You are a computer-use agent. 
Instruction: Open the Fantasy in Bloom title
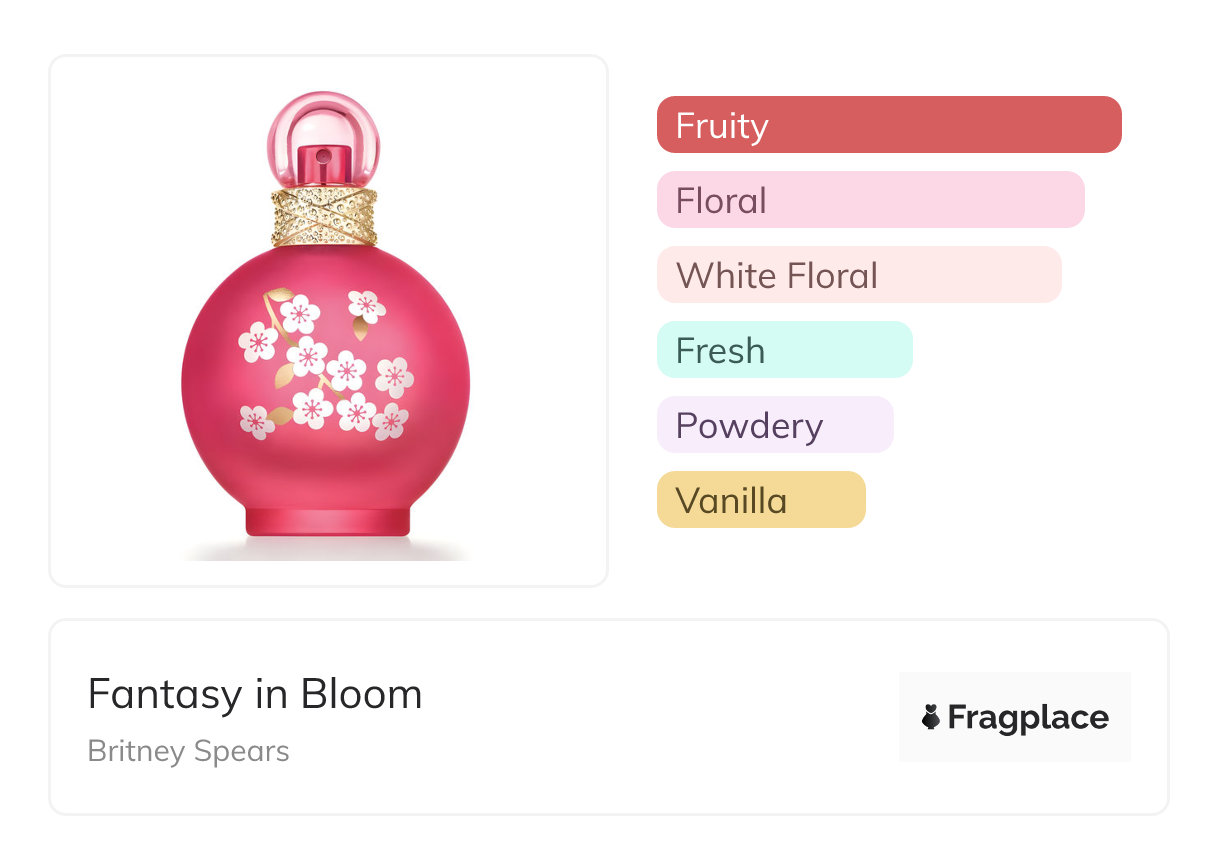(255, 694)
